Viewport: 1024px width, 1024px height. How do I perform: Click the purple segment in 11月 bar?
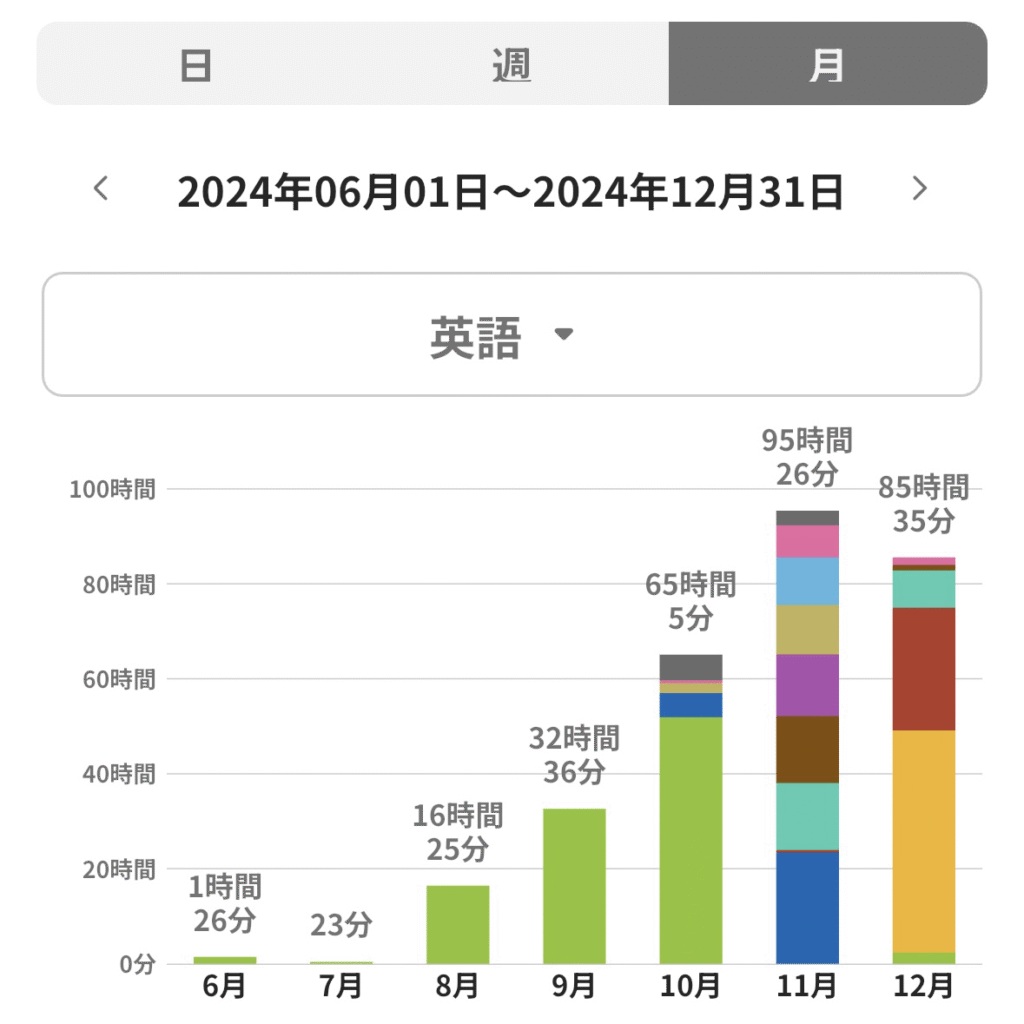click(807, 685)
